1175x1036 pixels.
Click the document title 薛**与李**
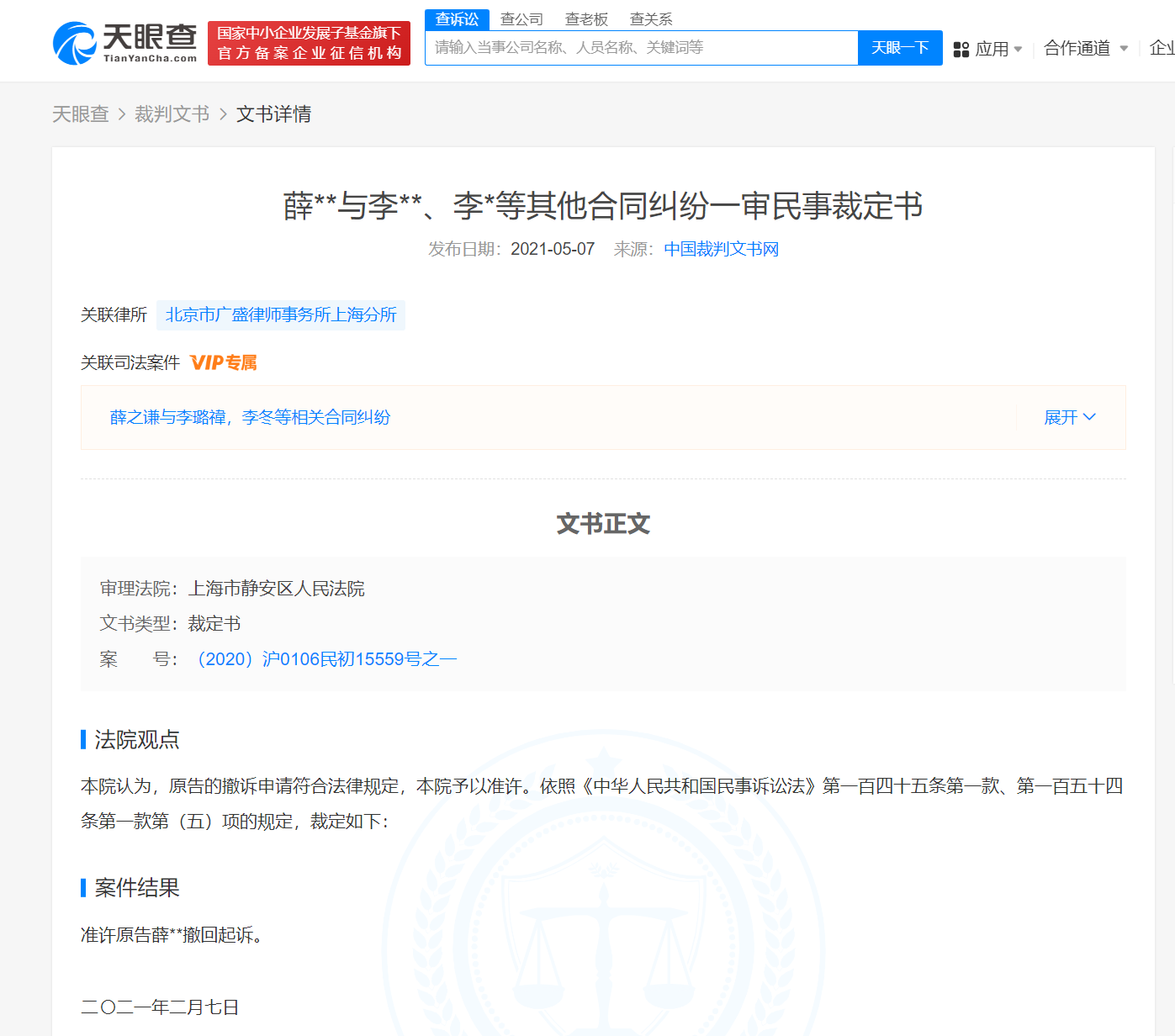click(x=603, y=206)
